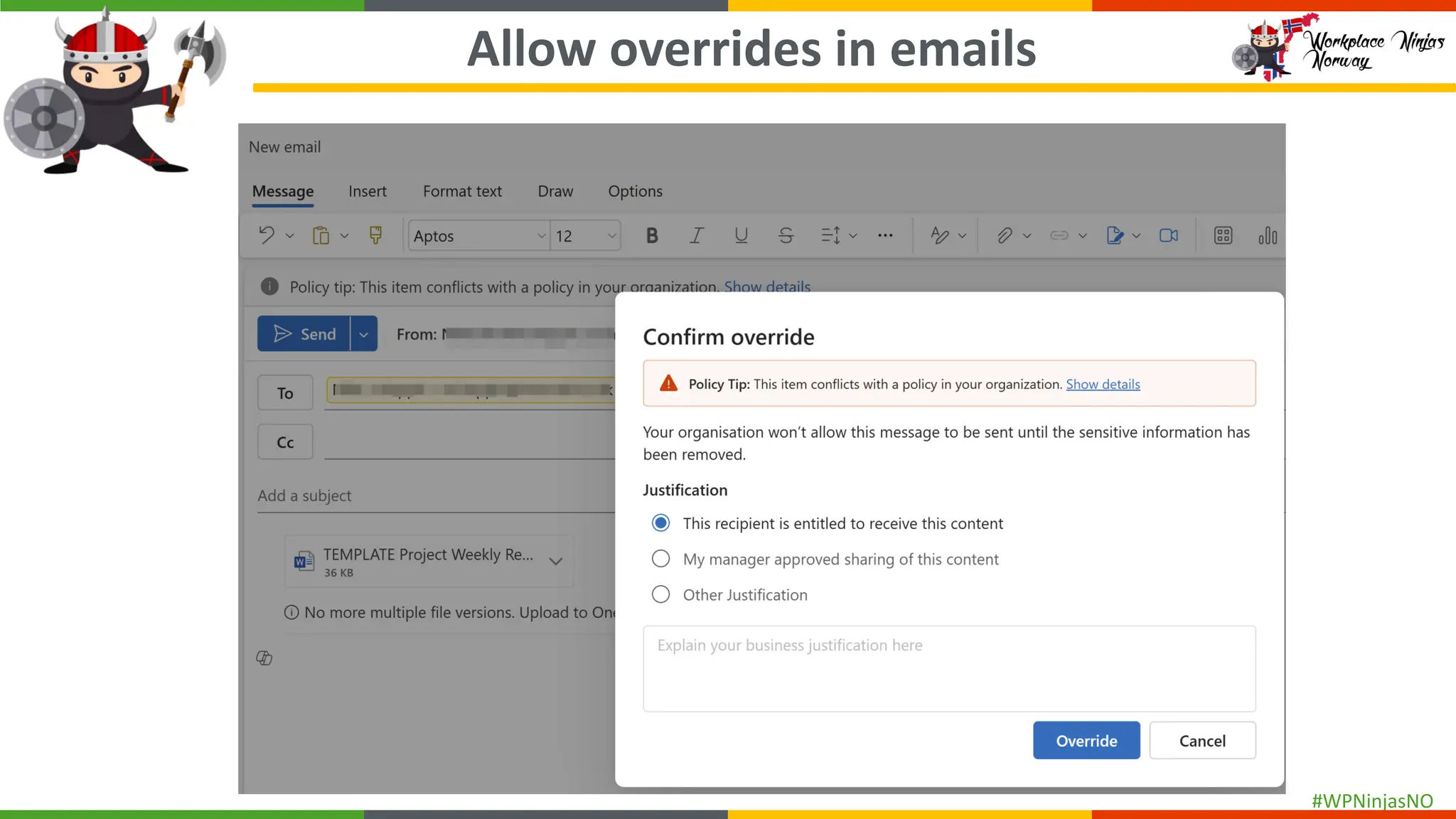Screen dimensions: 1456x819
Task: Apply Strikethrough formatting
Action: 786,235
